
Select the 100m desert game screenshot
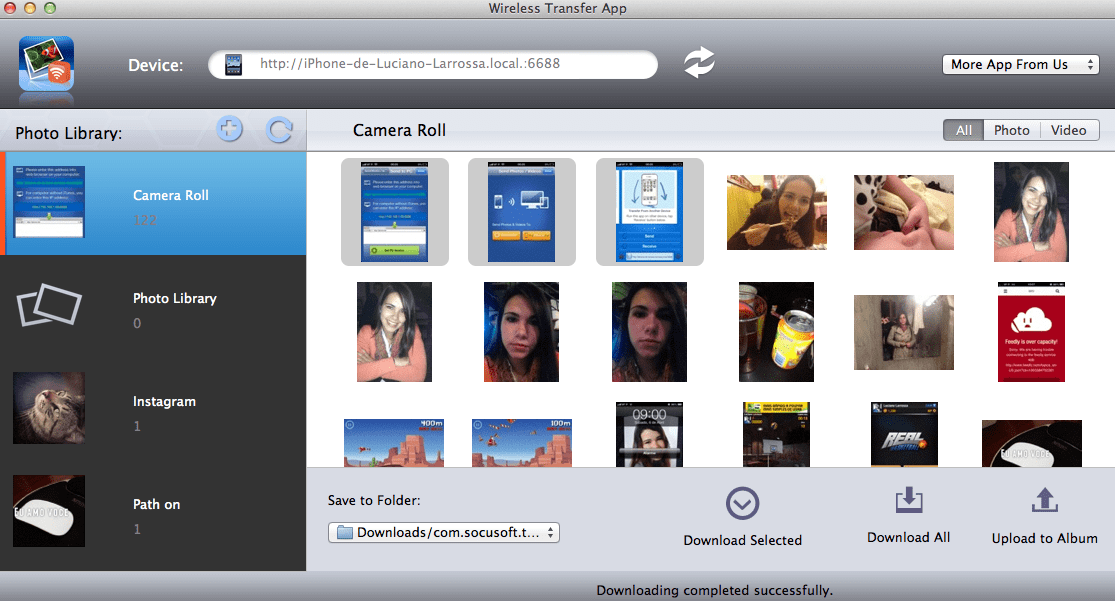[521, 442]
